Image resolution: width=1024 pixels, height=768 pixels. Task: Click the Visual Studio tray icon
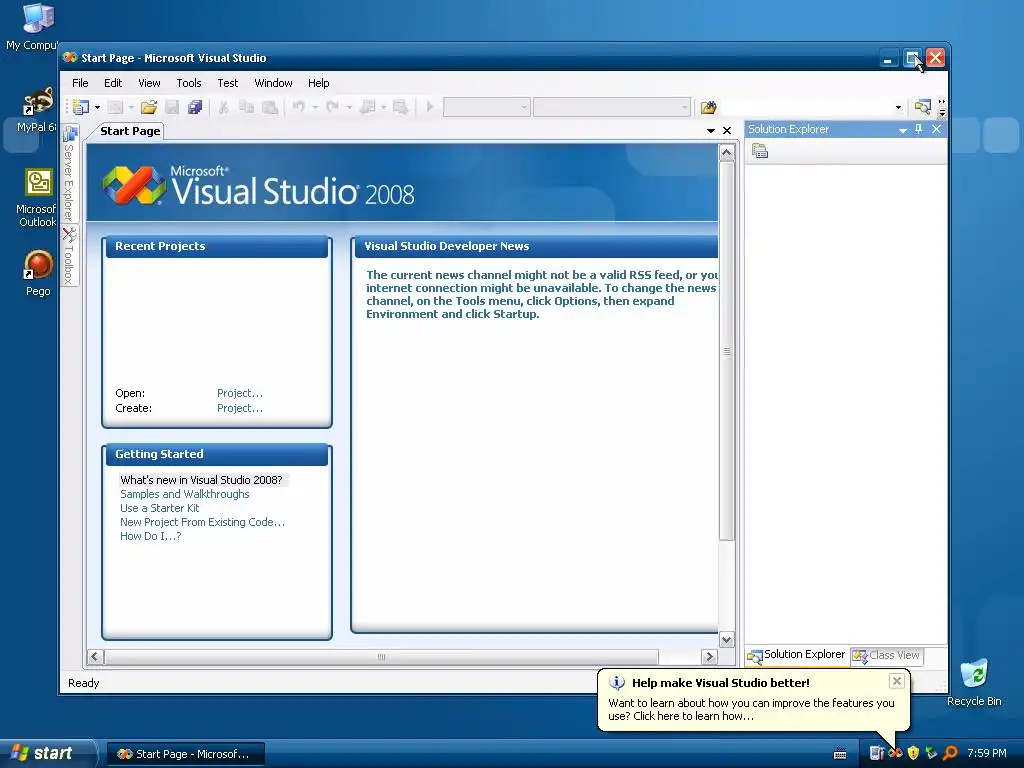coord(895,753)
